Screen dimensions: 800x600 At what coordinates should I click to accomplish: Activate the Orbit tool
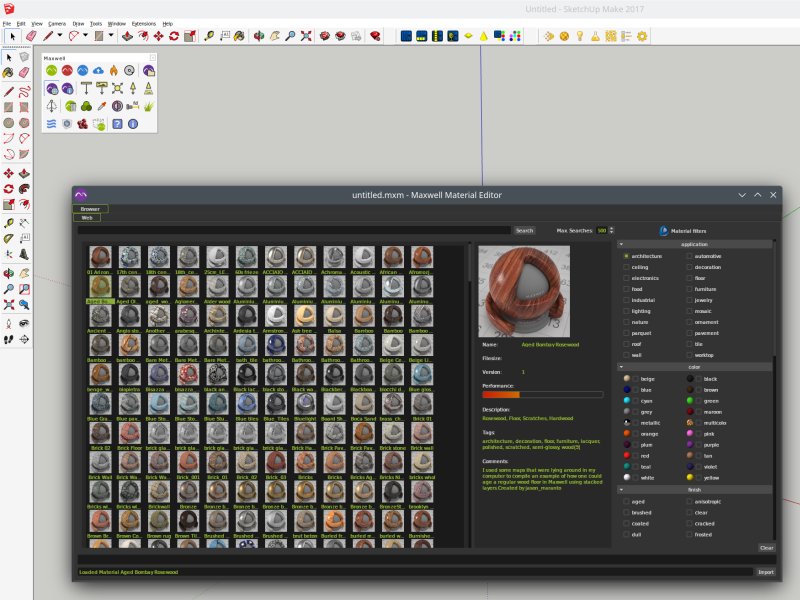259,35
